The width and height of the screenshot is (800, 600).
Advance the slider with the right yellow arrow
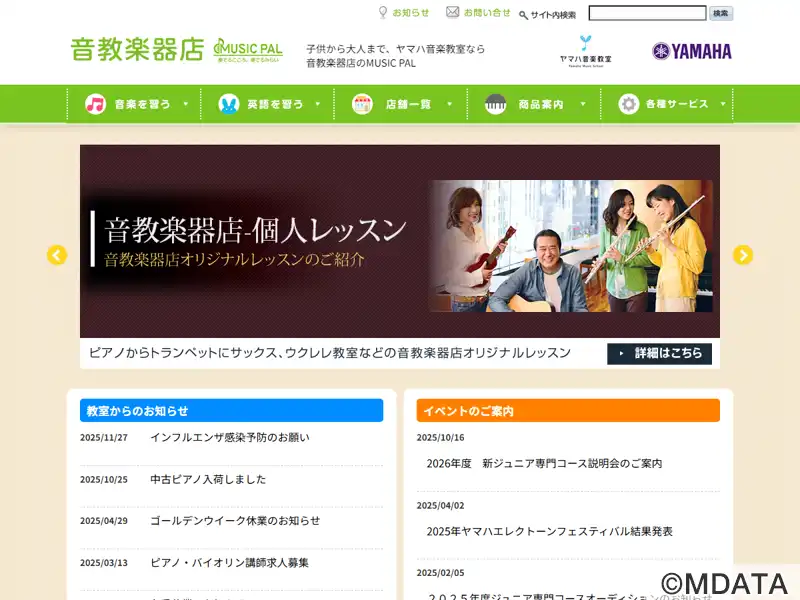pos(743,255)
